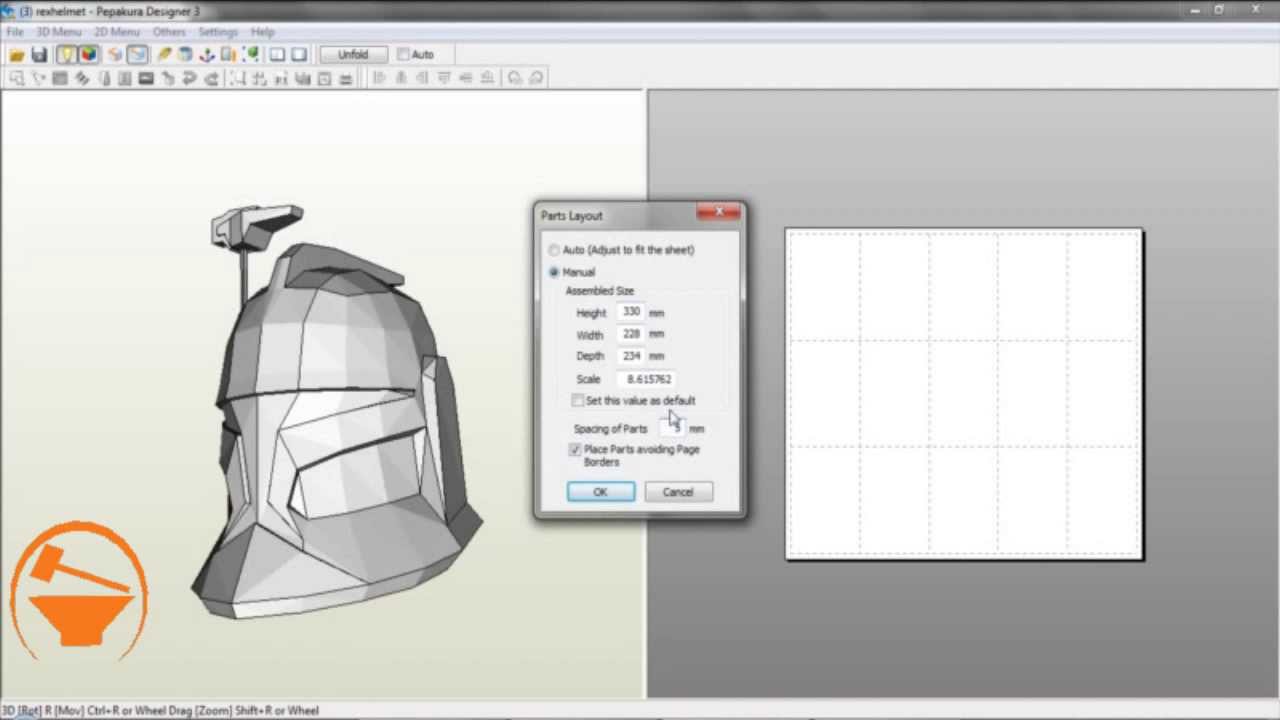
Task: Uncheck Place Parts avoiding Page Borders
Action: [575, 450]
